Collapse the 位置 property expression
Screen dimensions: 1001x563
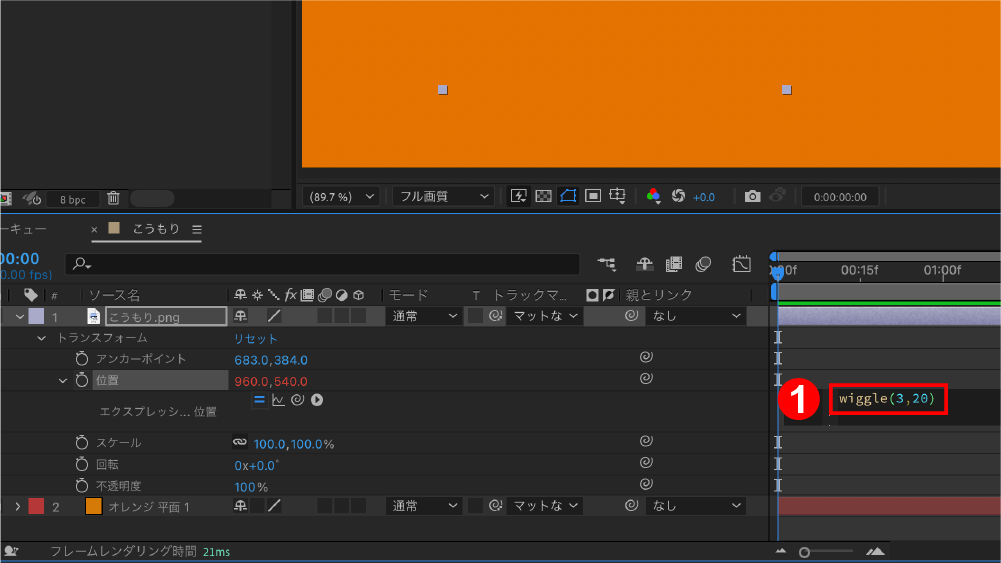pyautogui.click(x=63, y=380)
